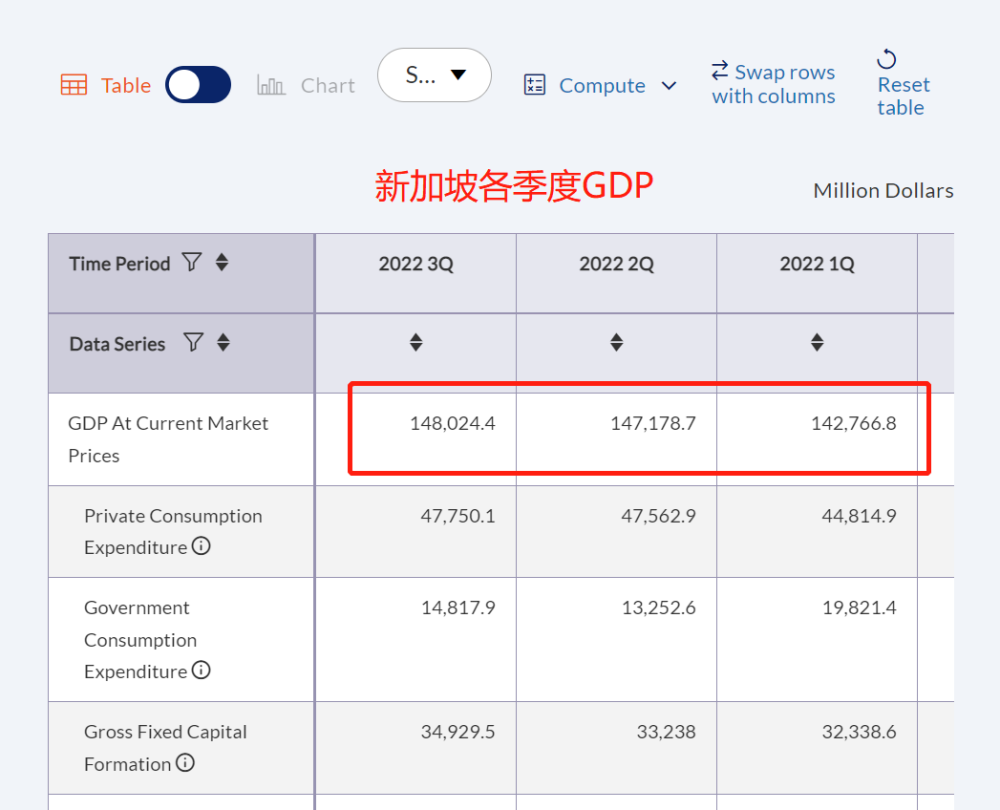The image size is (1000, 810).
Task: Select the Table view label
Action: click(126, 85)
